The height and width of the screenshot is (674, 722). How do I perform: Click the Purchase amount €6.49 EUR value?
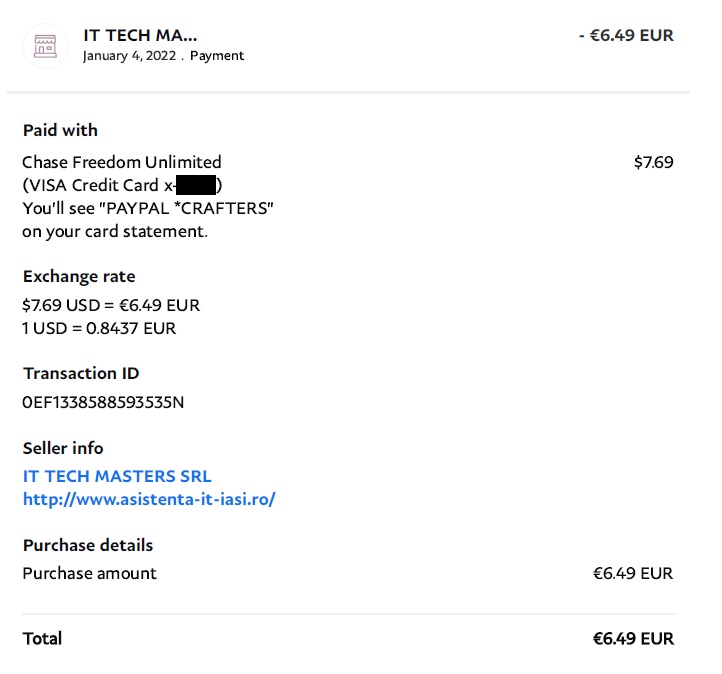coord(632,573)
